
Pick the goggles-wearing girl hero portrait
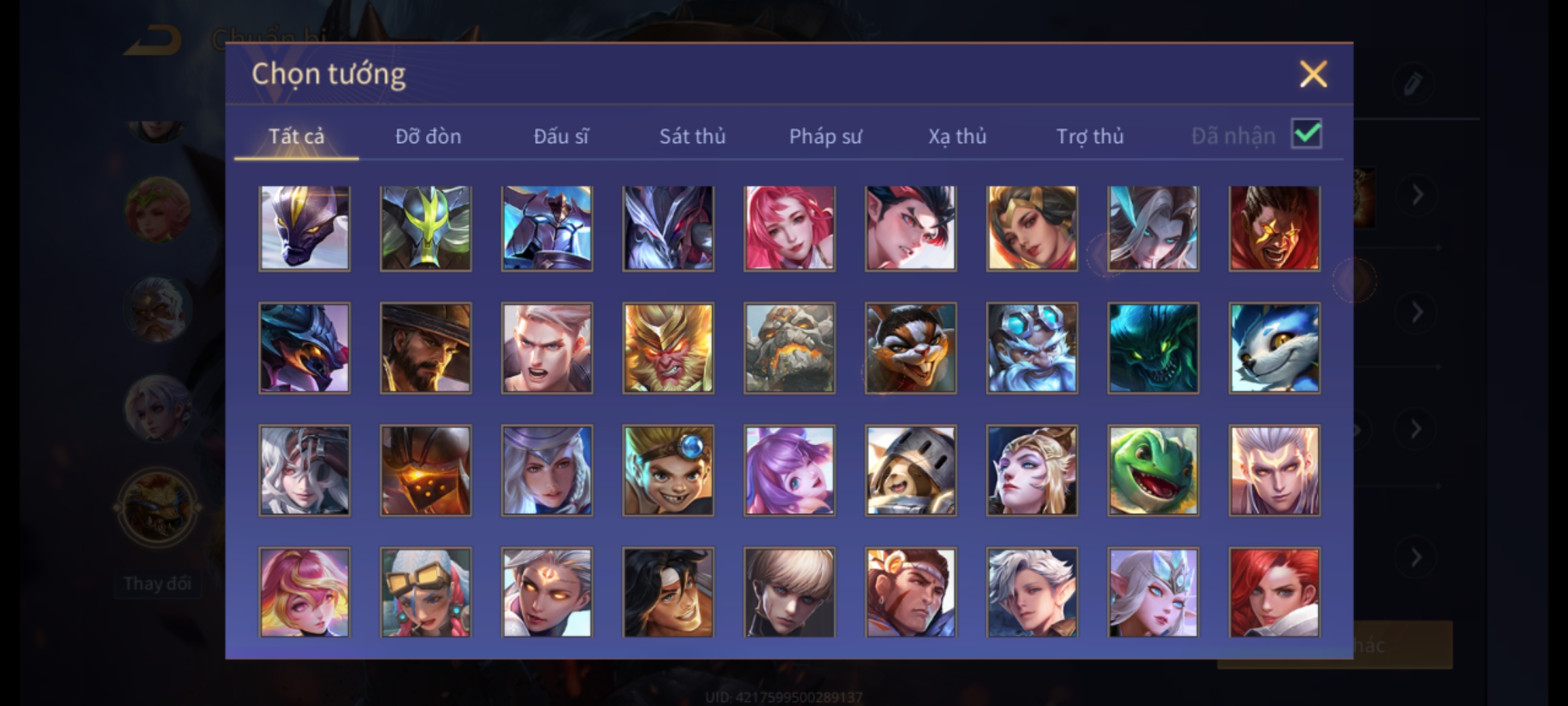click(425, 592)
